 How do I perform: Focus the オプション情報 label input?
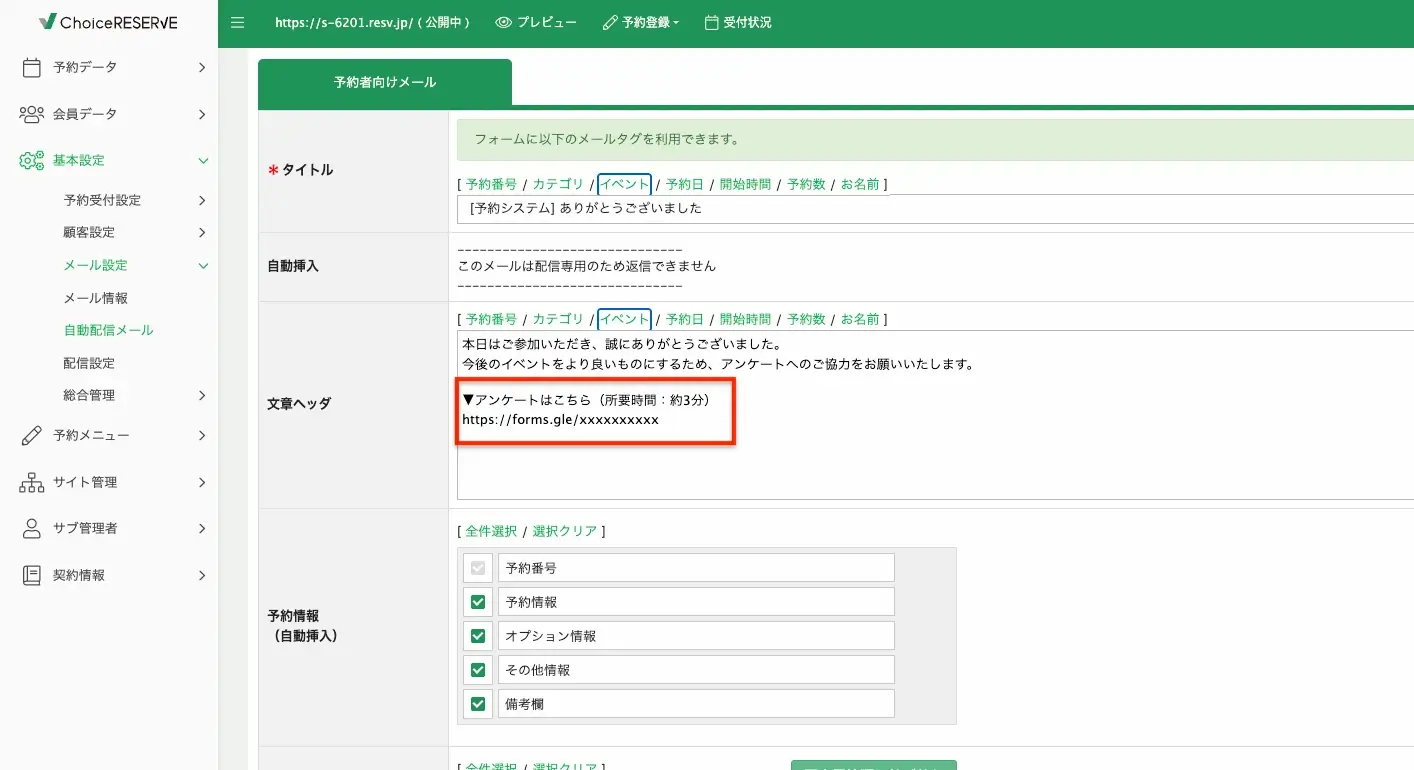696,636
